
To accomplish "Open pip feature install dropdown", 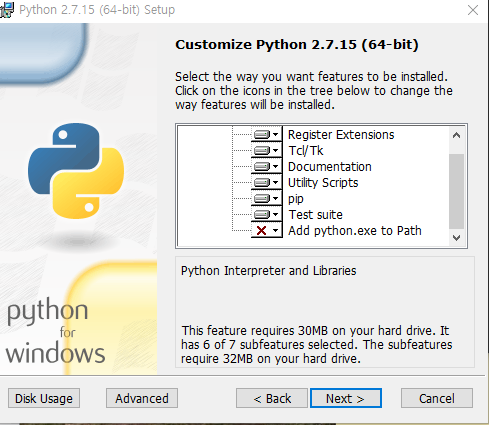I will pos(266,198).
